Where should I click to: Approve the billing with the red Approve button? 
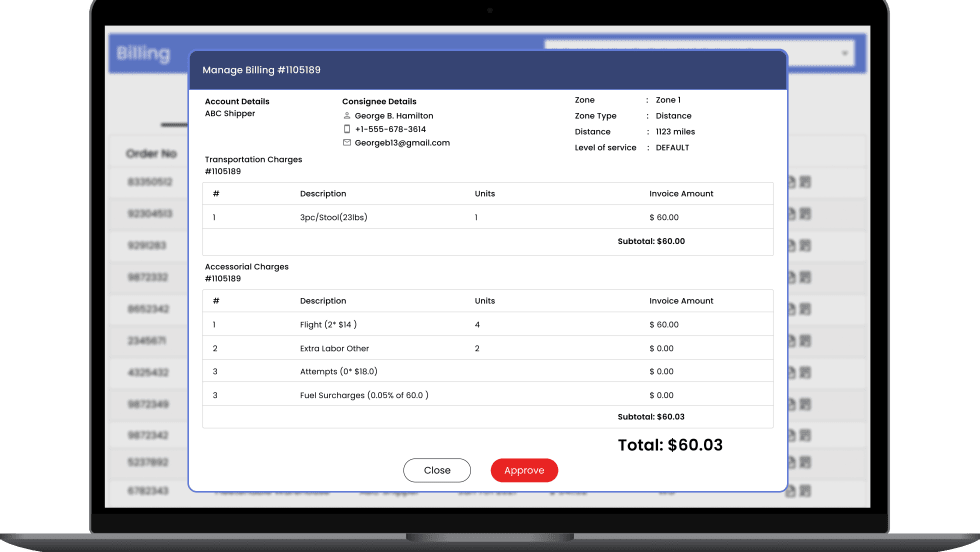pyautogui.click(x=524, y=470)
